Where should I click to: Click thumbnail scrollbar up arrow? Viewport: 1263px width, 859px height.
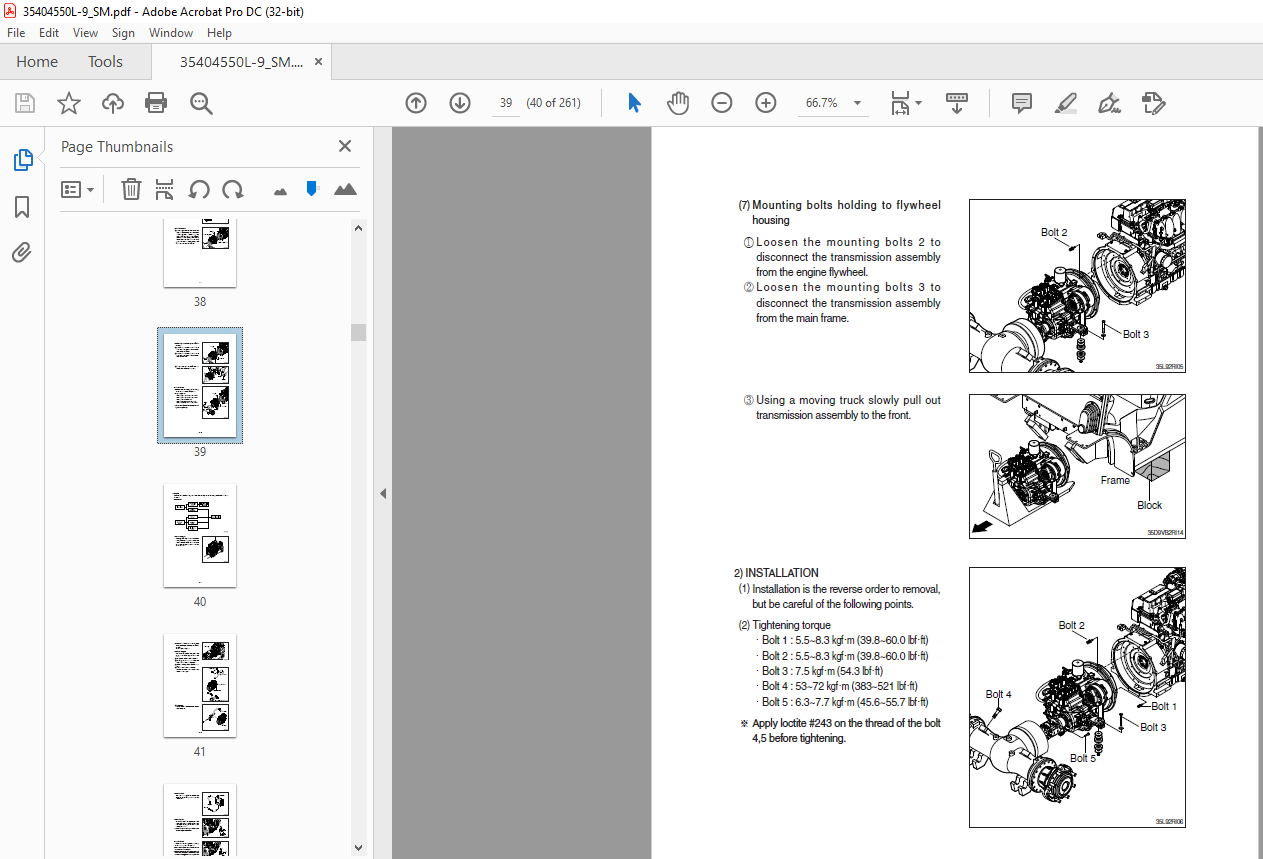click(358, 227)
